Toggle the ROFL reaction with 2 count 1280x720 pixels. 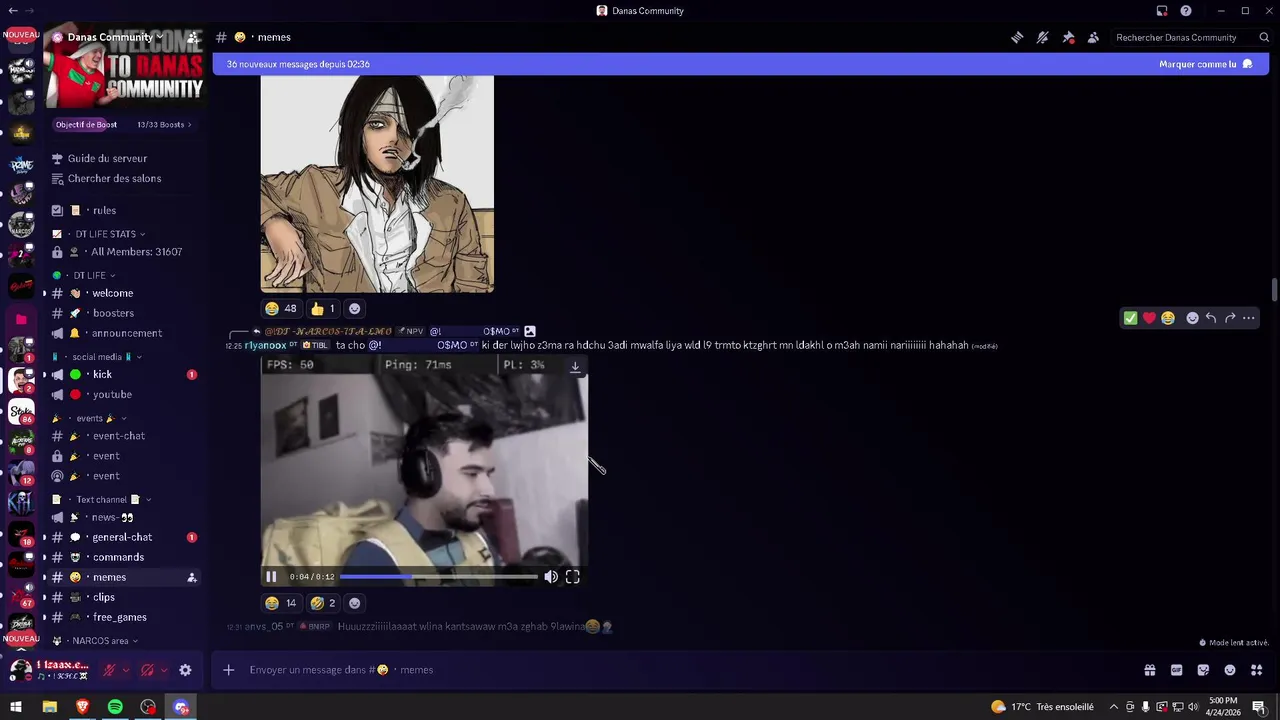point(323,603)
